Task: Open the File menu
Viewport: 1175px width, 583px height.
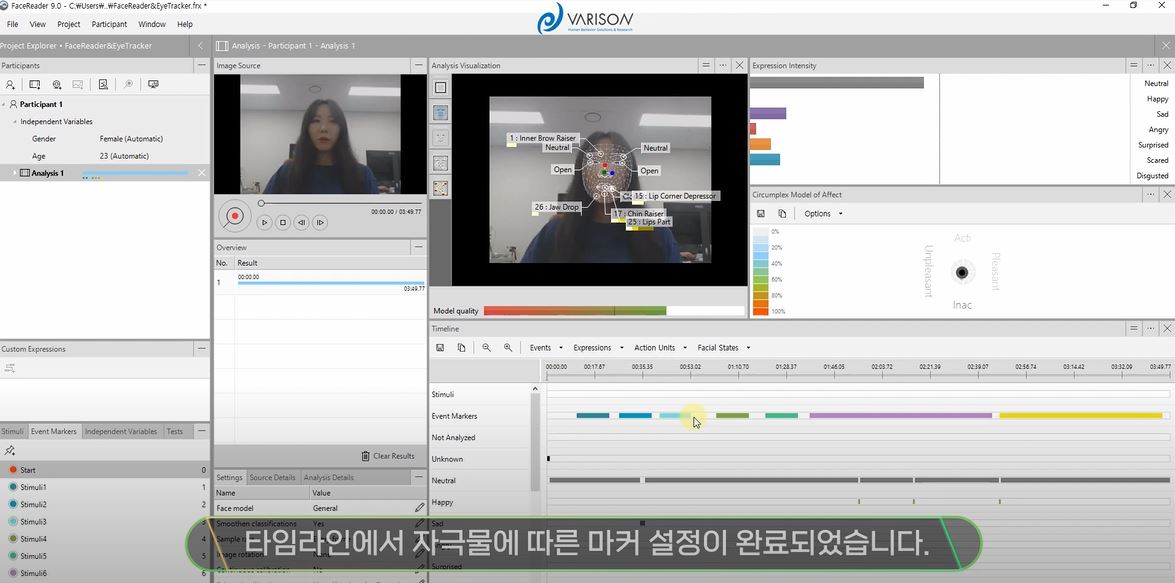Action: click(13, 24)
